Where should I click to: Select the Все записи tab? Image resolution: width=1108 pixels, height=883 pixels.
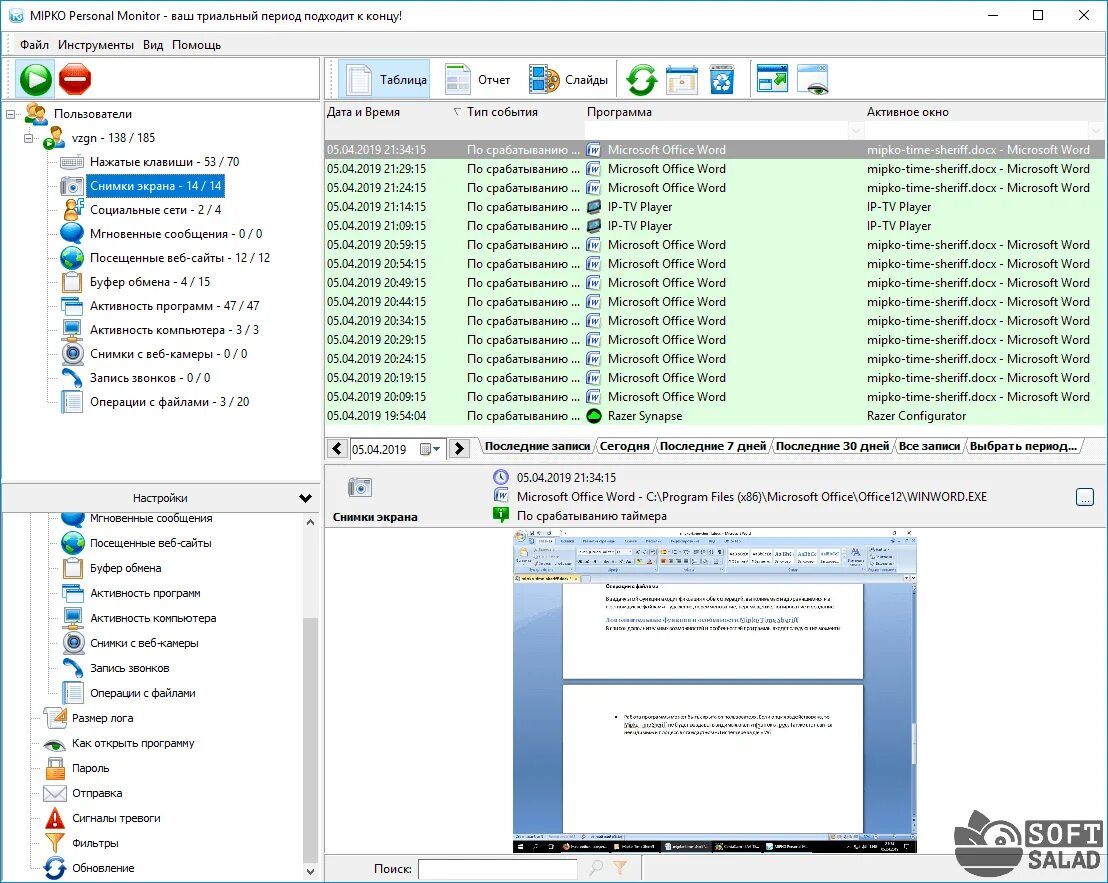[x=929, y=446]
